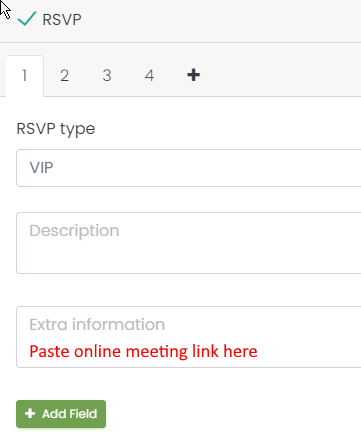
Task: Select RSVP tab 3
Action: pos(107,76)
